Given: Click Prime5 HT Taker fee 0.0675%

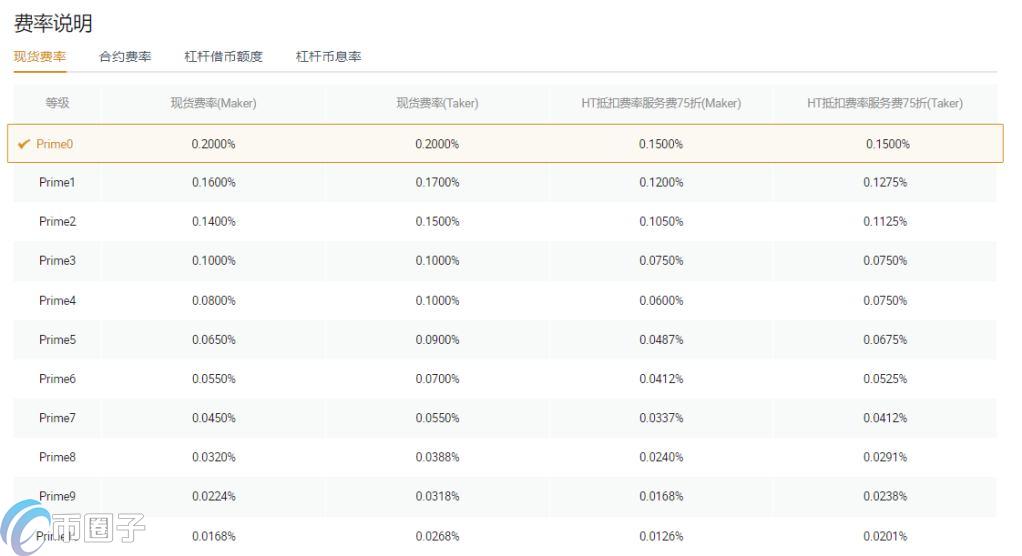Looking at the screenshot, I should pyautogui.click(x=885, y=340).
